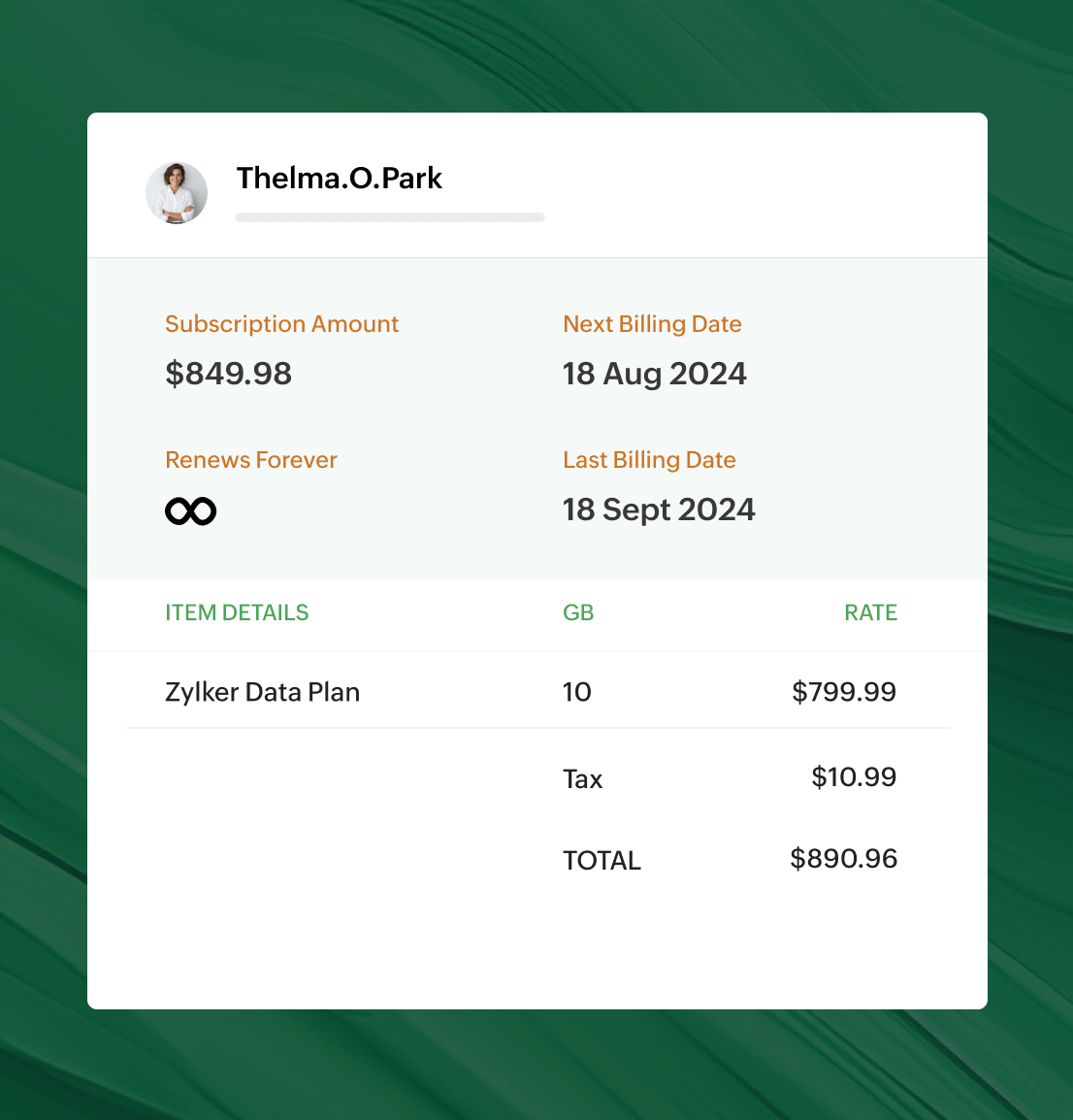Viewport: 1073px width, 1120px height.
Task: Click the RATE column header
Action: coord(870,612)
